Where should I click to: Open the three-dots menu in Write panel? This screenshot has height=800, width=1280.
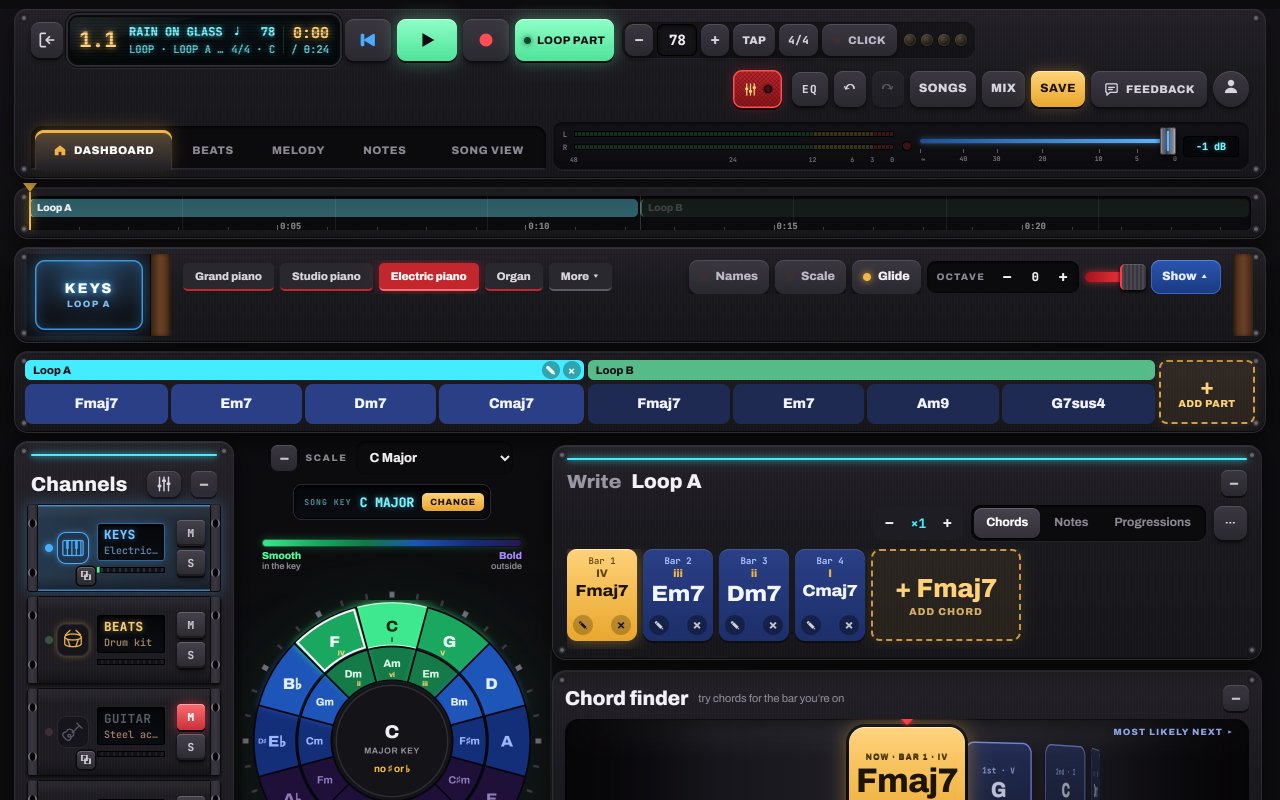1230,522
